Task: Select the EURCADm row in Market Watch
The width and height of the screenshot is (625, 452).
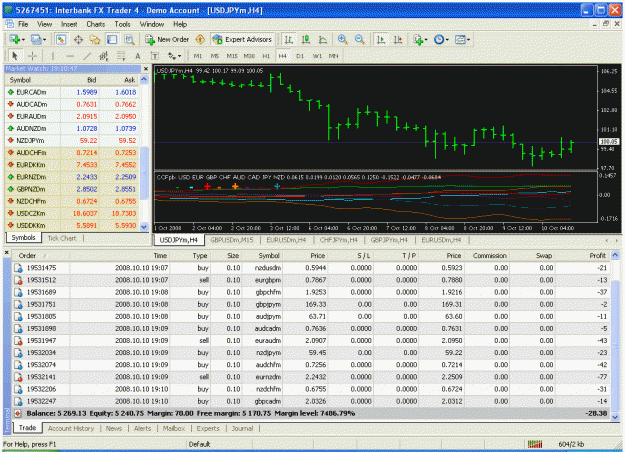Action: click(x=73, y=92)
